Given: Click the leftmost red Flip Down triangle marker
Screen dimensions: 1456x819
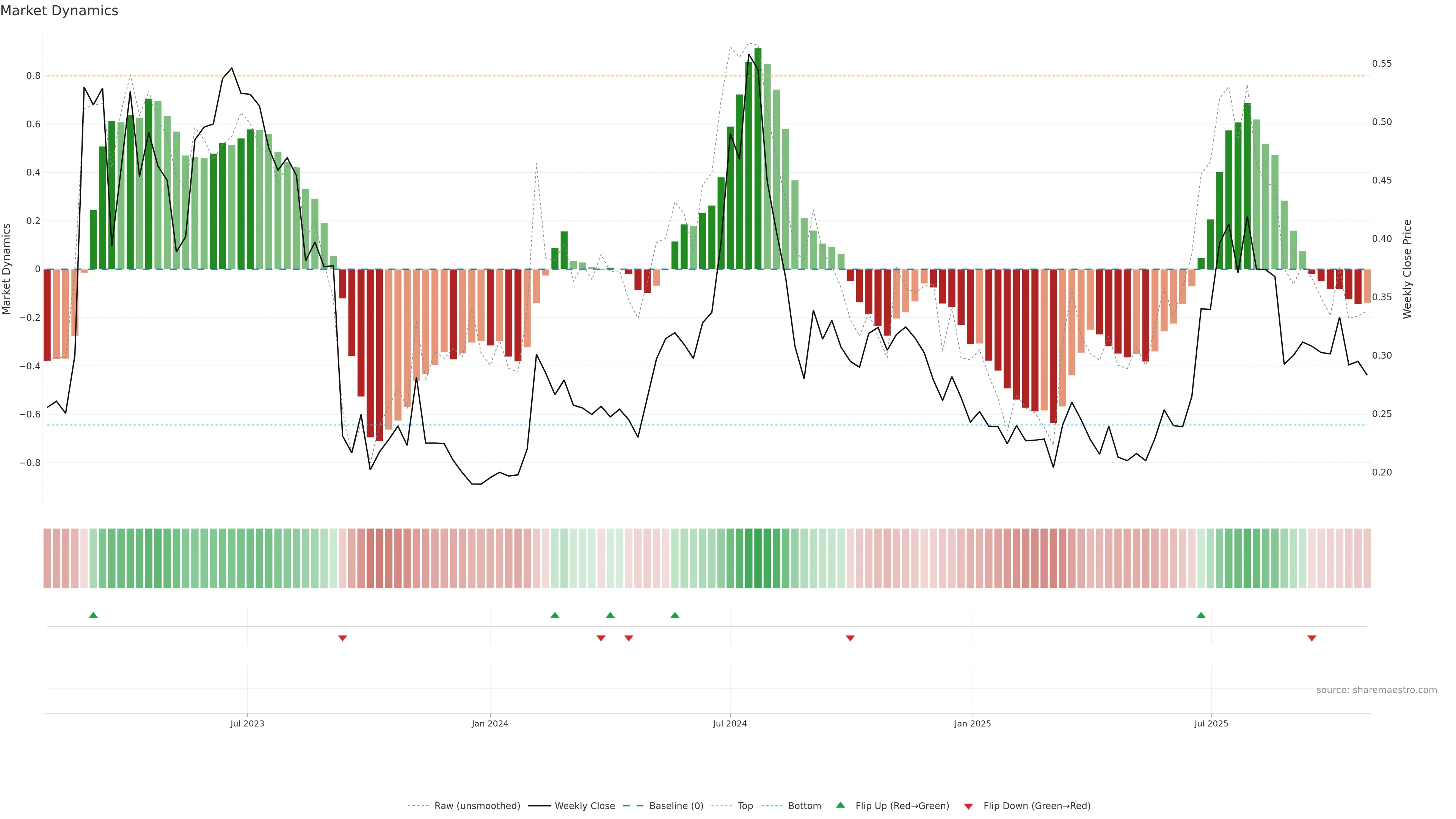Looking at the screenshot, I should (342, 638).
